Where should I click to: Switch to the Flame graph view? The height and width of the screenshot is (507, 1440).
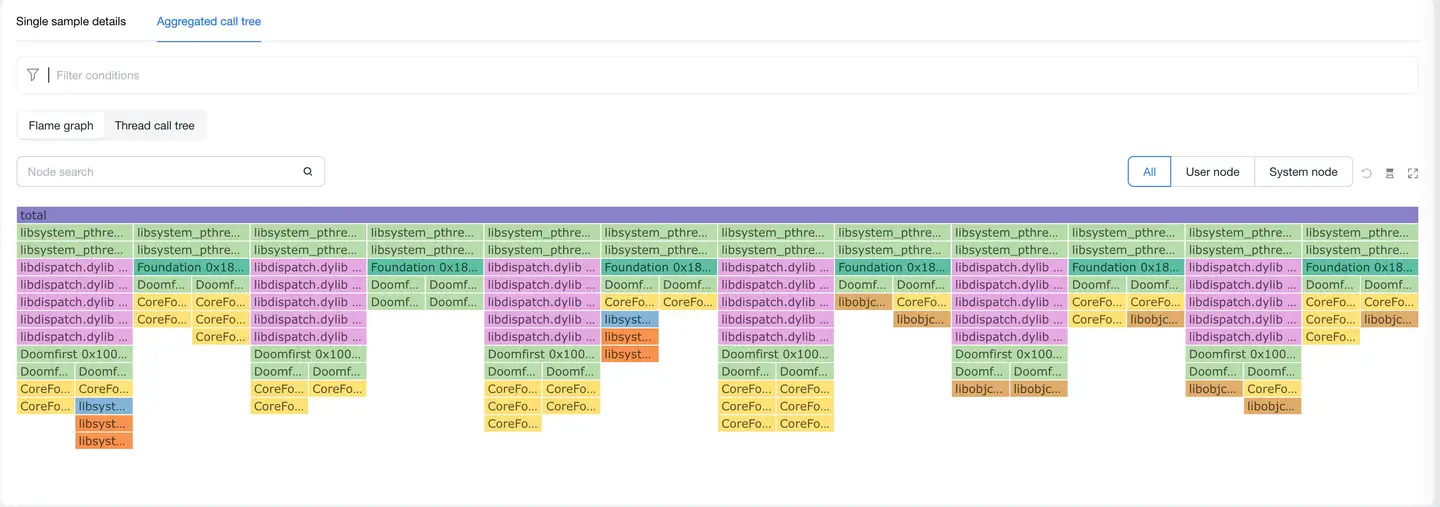[x=61, y=126]
